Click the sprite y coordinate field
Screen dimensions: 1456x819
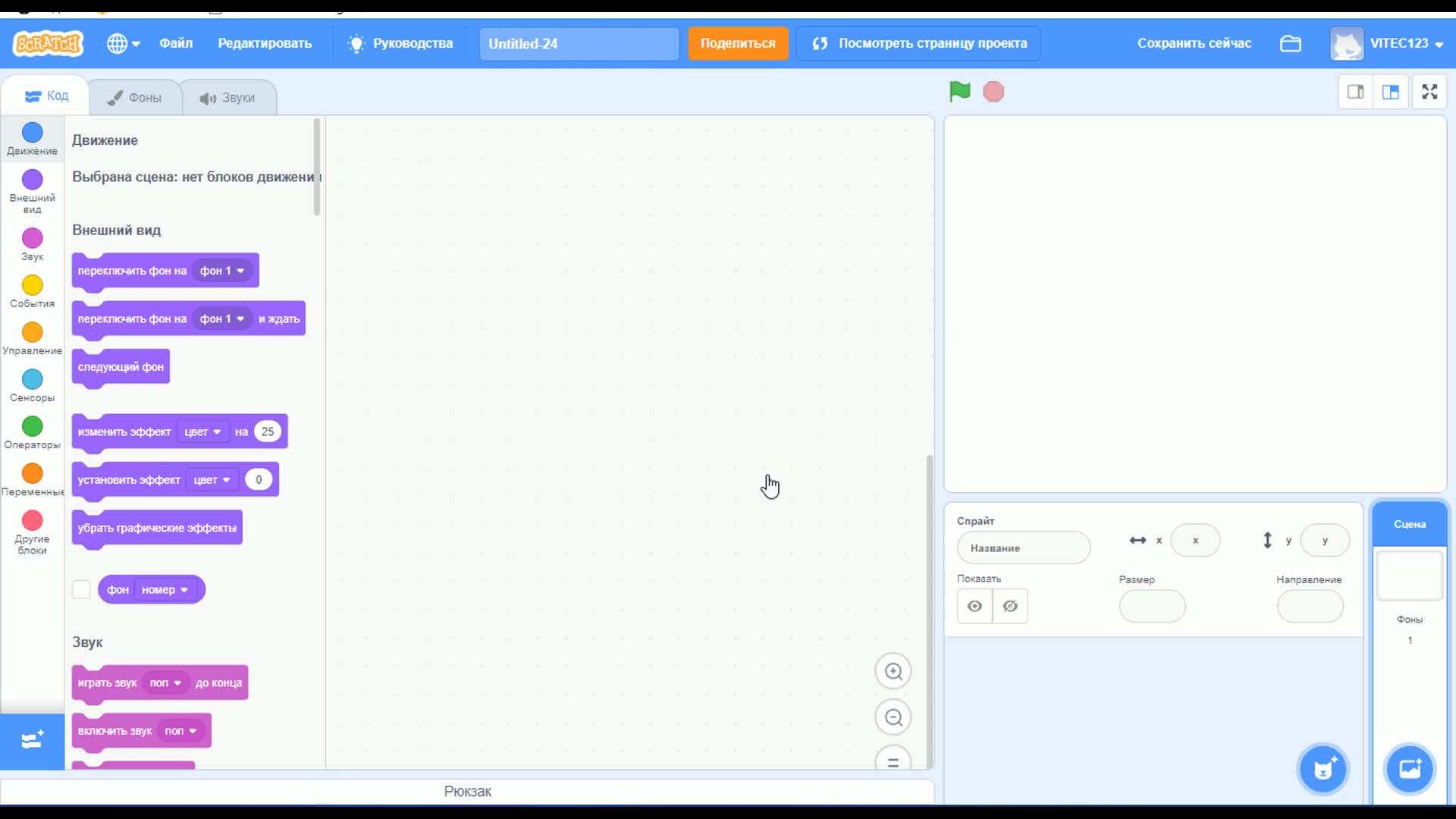[x=1325, y=541]
